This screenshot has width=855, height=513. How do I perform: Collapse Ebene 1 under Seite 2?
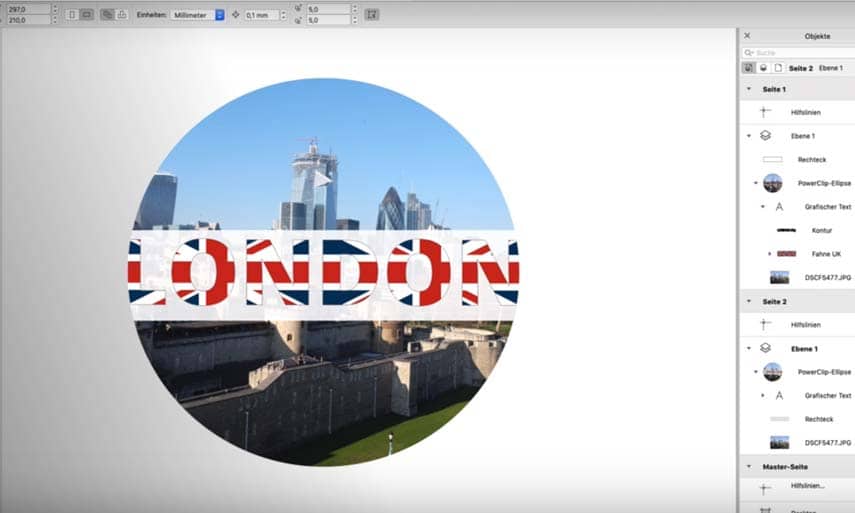coord(749,348)
